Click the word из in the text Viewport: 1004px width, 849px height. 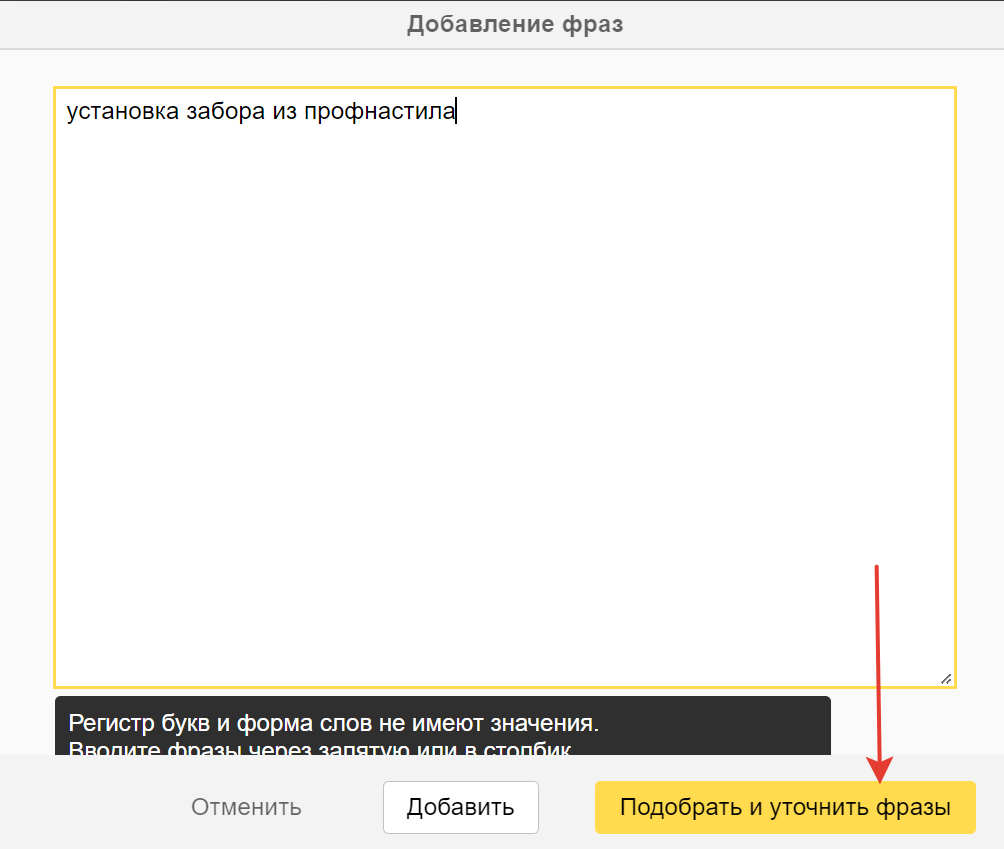point(285,112)
